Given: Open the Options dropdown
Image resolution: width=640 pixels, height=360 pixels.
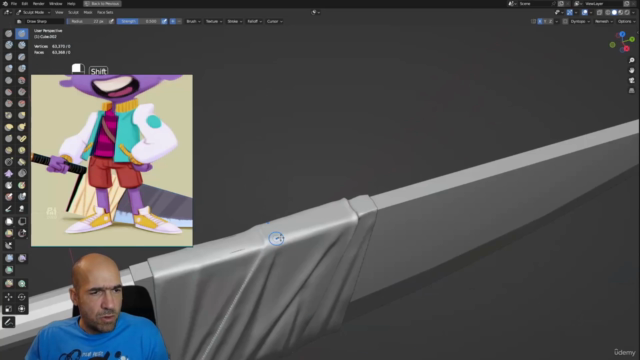Looking at the screenshot, I should (x=626, y=21).
